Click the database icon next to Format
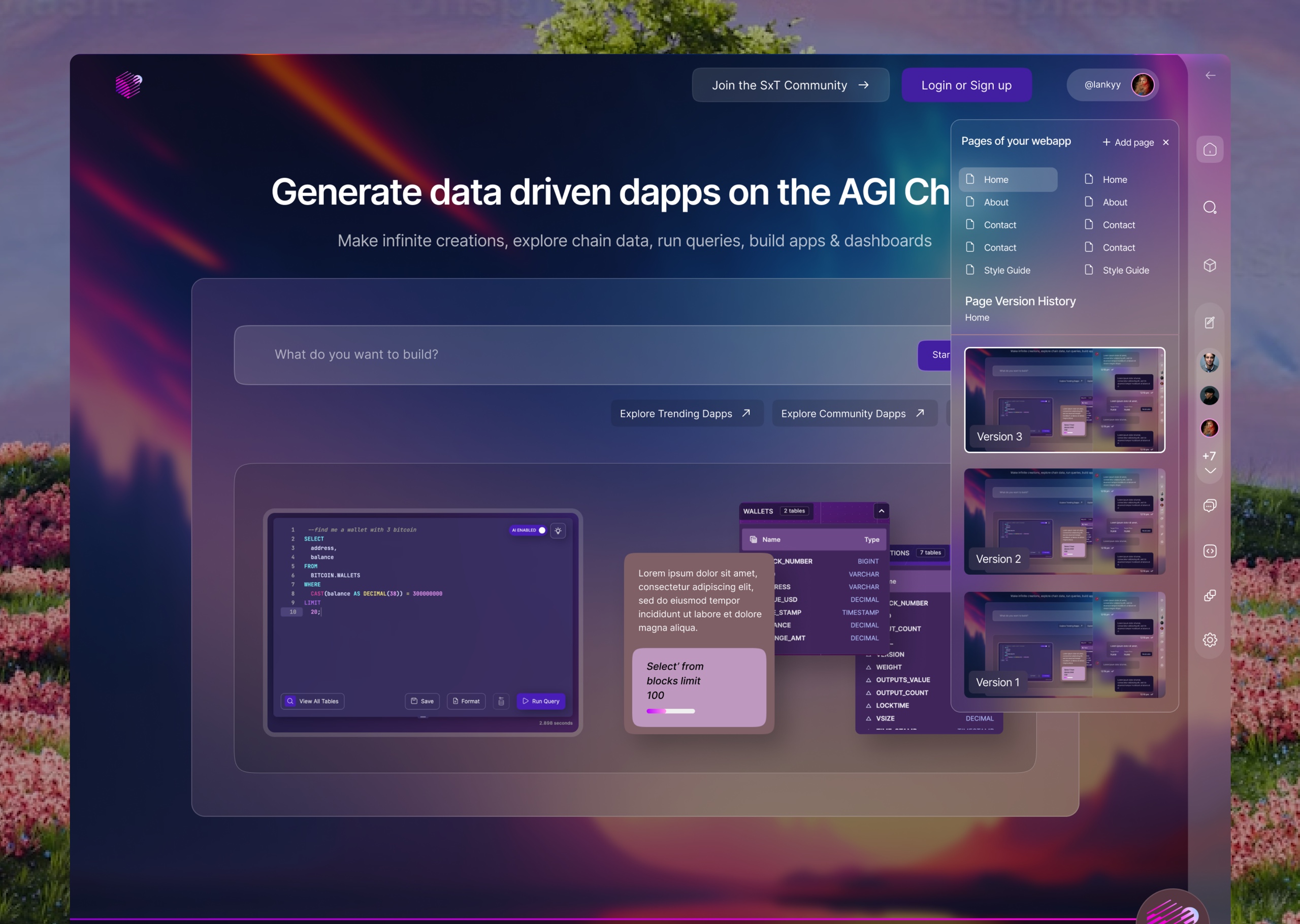 pyautogui.click(x=501, y=701)
